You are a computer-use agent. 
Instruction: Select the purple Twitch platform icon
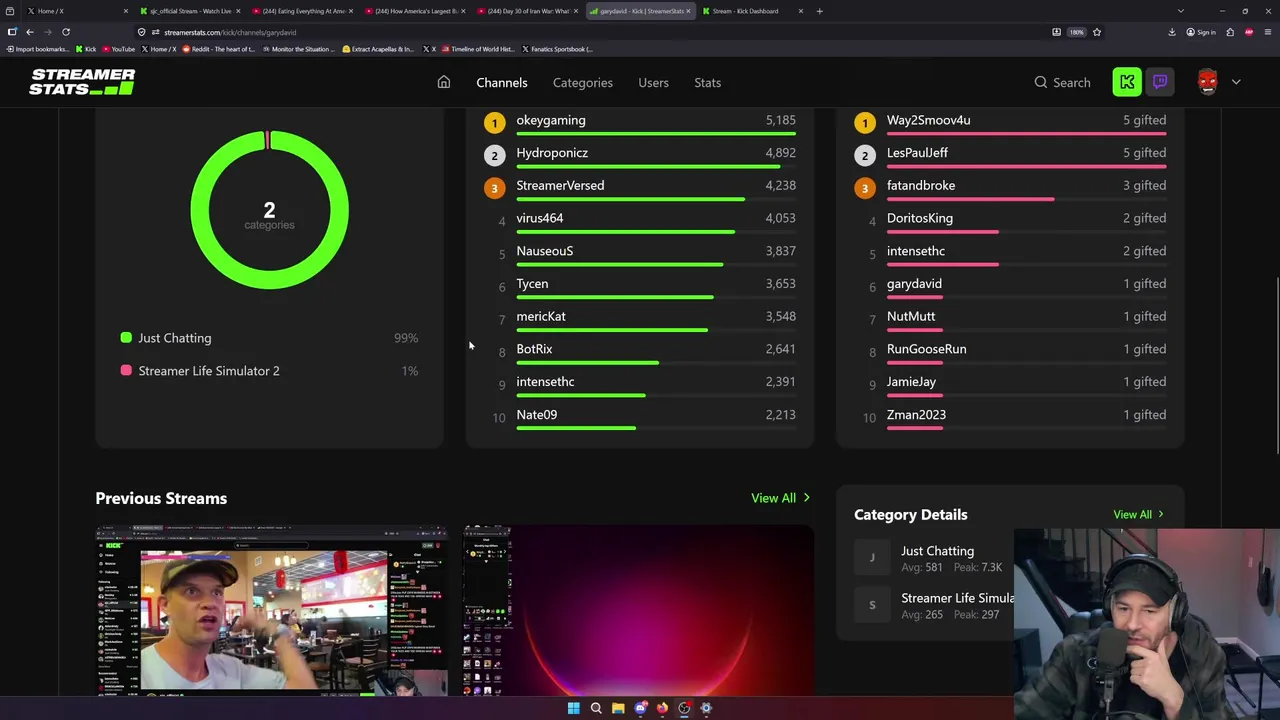click(1160, 82)
